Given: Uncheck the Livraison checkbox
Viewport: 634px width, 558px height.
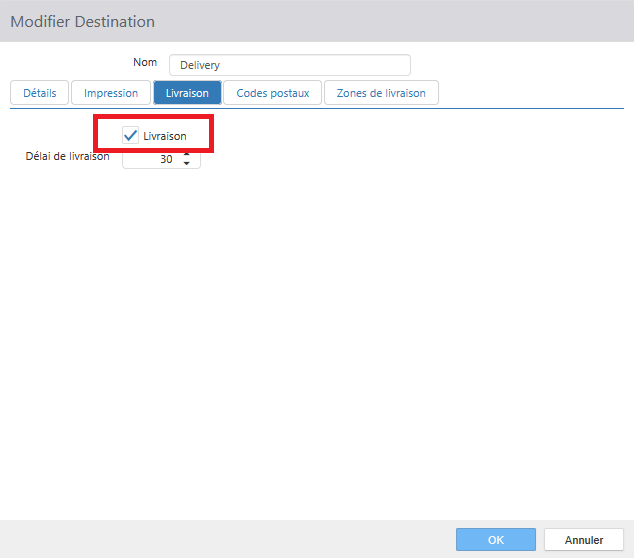Looking at the screenshot, I should (131, 135).
